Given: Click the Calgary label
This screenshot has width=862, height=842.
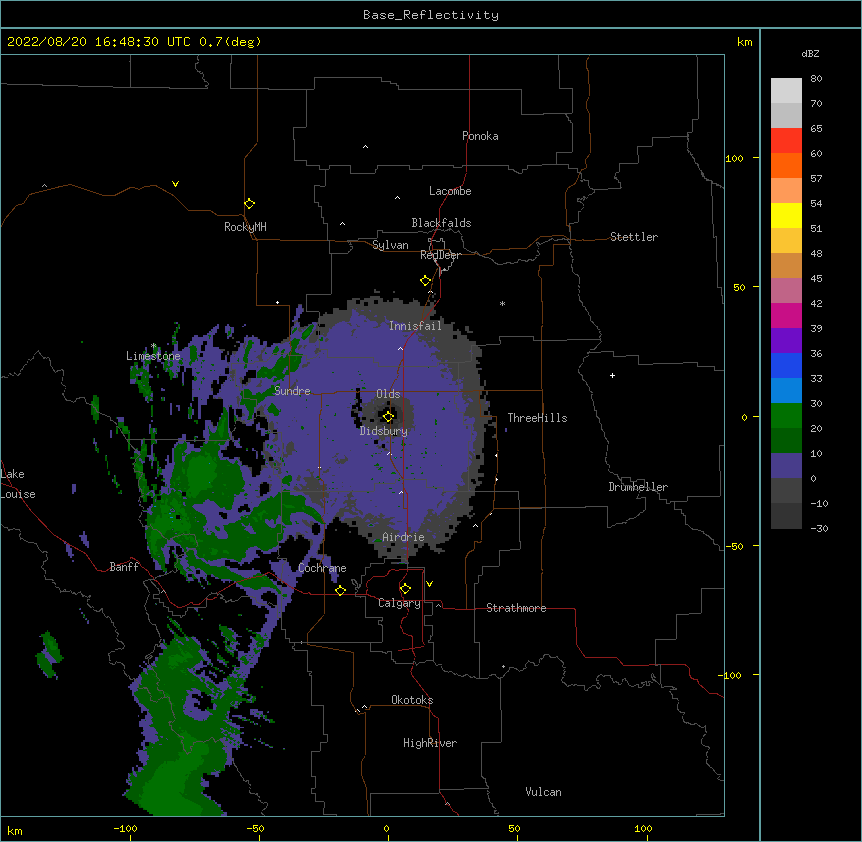Looking at the screenshot, I should (x=399, y=603).
